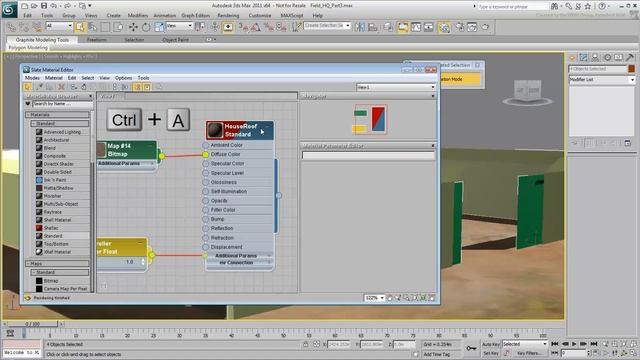Click the red Delete Selected icon in Slate
The width and height of the screenshot is (640, 360).
click(x=62, y=87)
